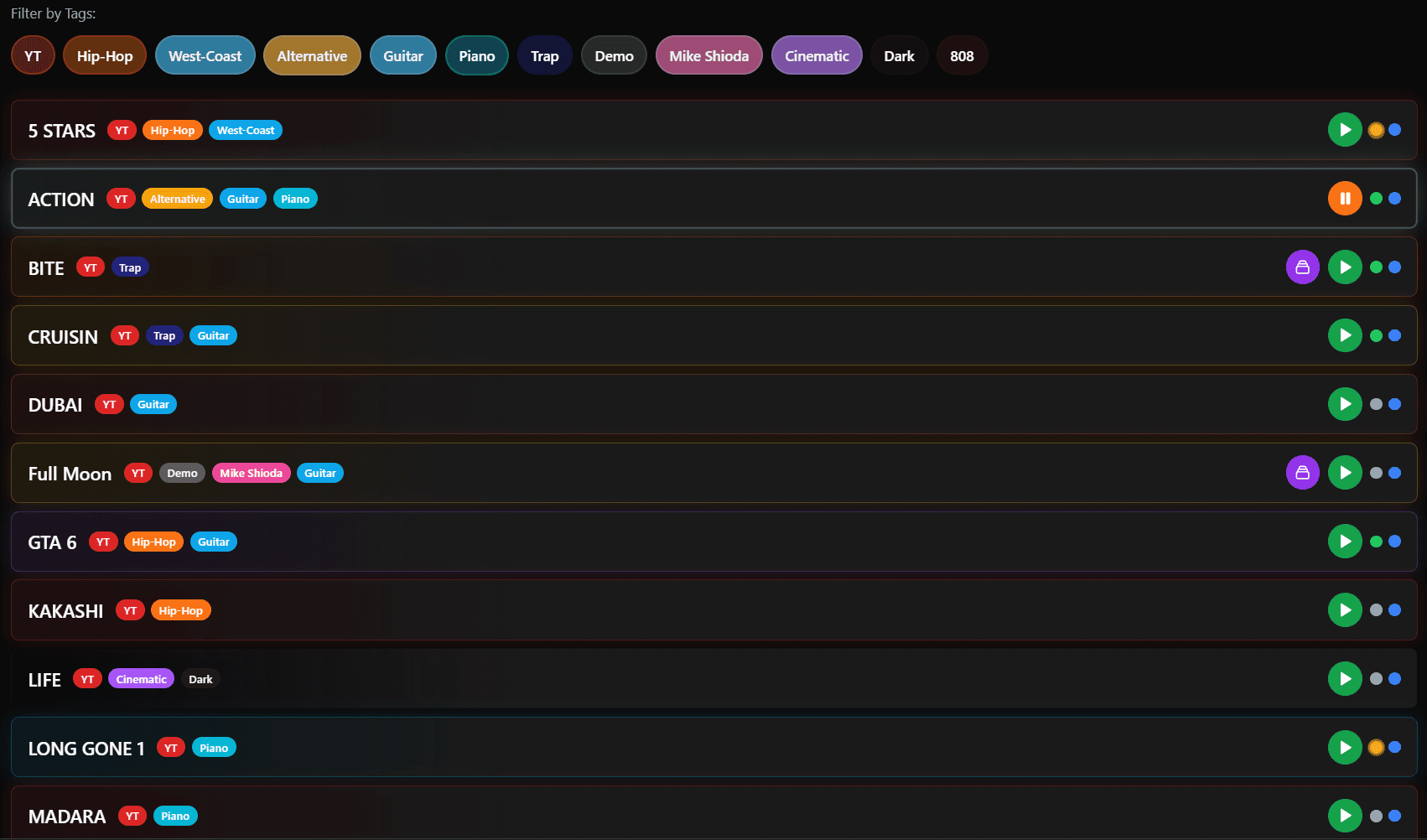Click purple bag icon on BITE row
The width and height of the screenshot is (1427, 840).
click(x=1303, y=267)
